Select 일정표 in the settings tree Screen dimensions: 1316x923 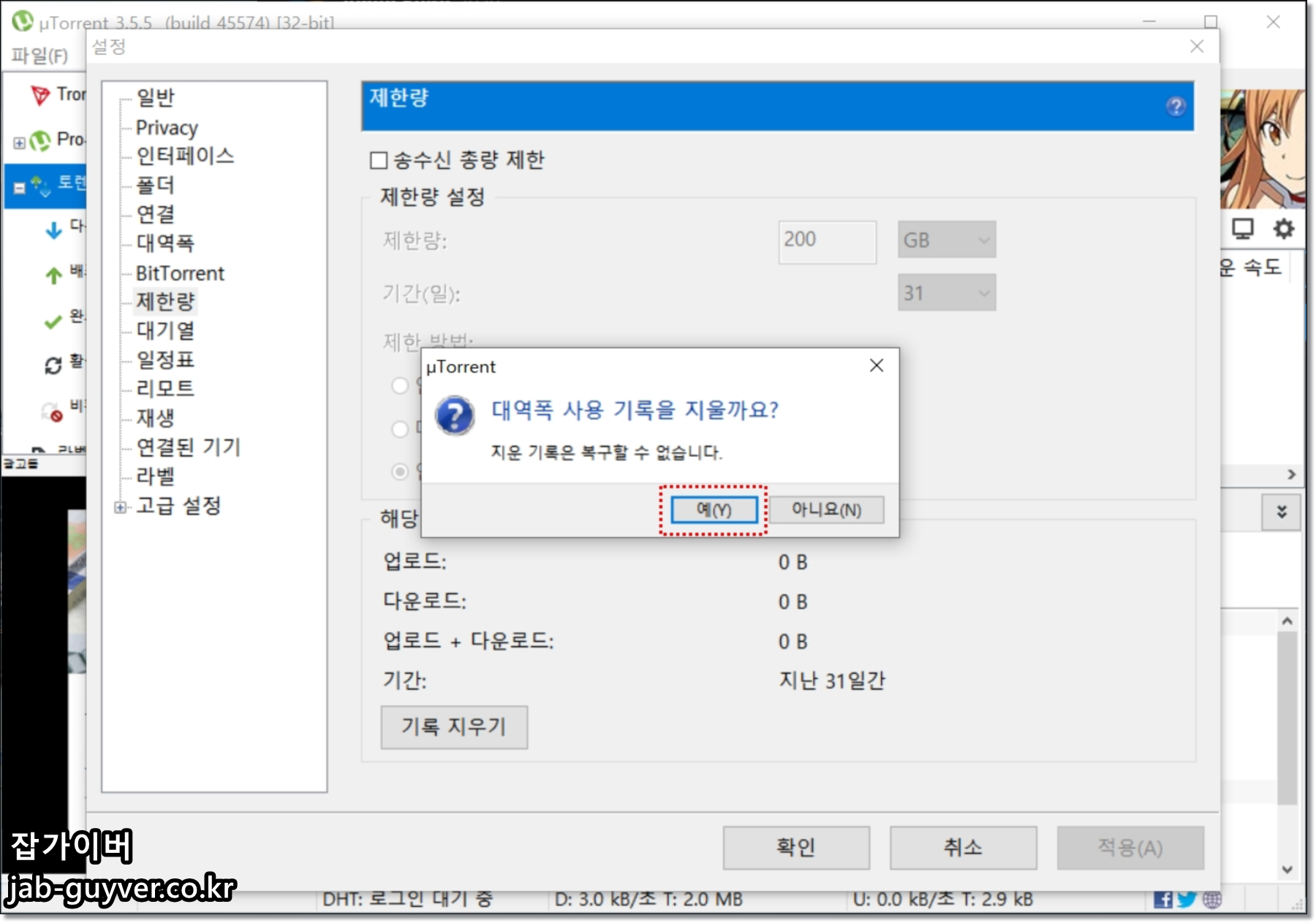click(x=165, y=360)
